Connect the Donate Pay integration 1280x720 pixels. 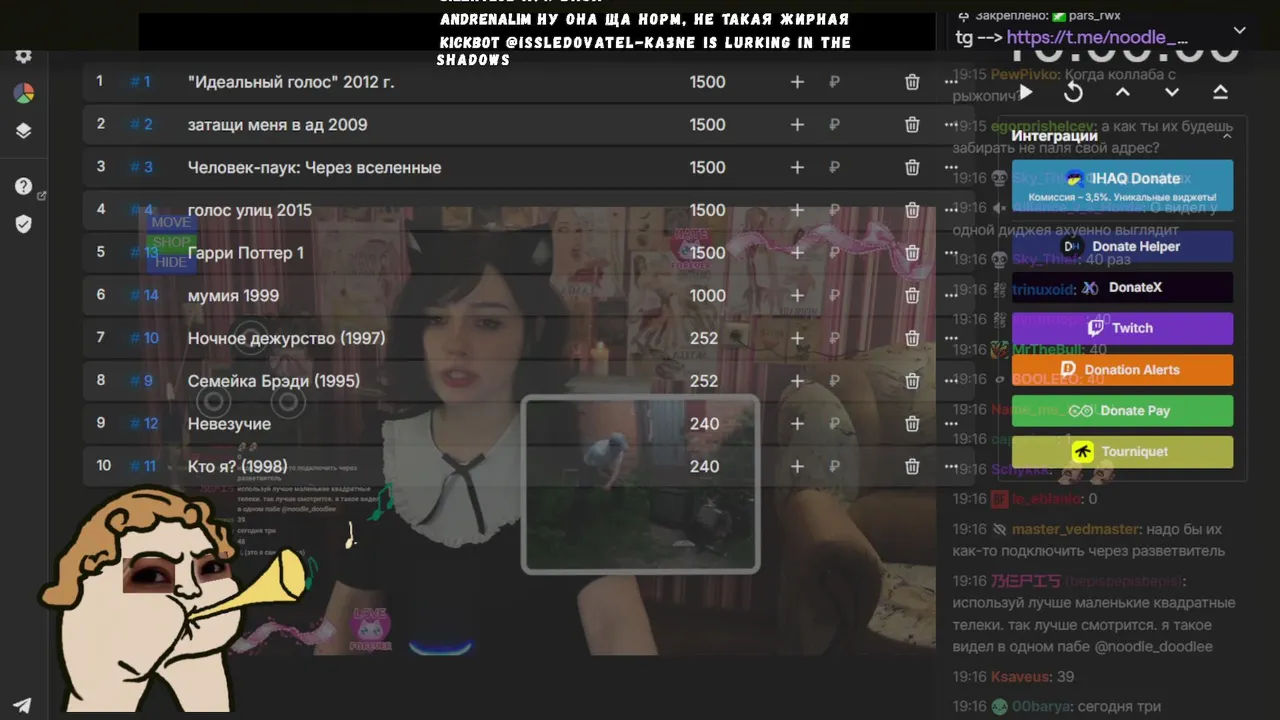click(1122, 410)
